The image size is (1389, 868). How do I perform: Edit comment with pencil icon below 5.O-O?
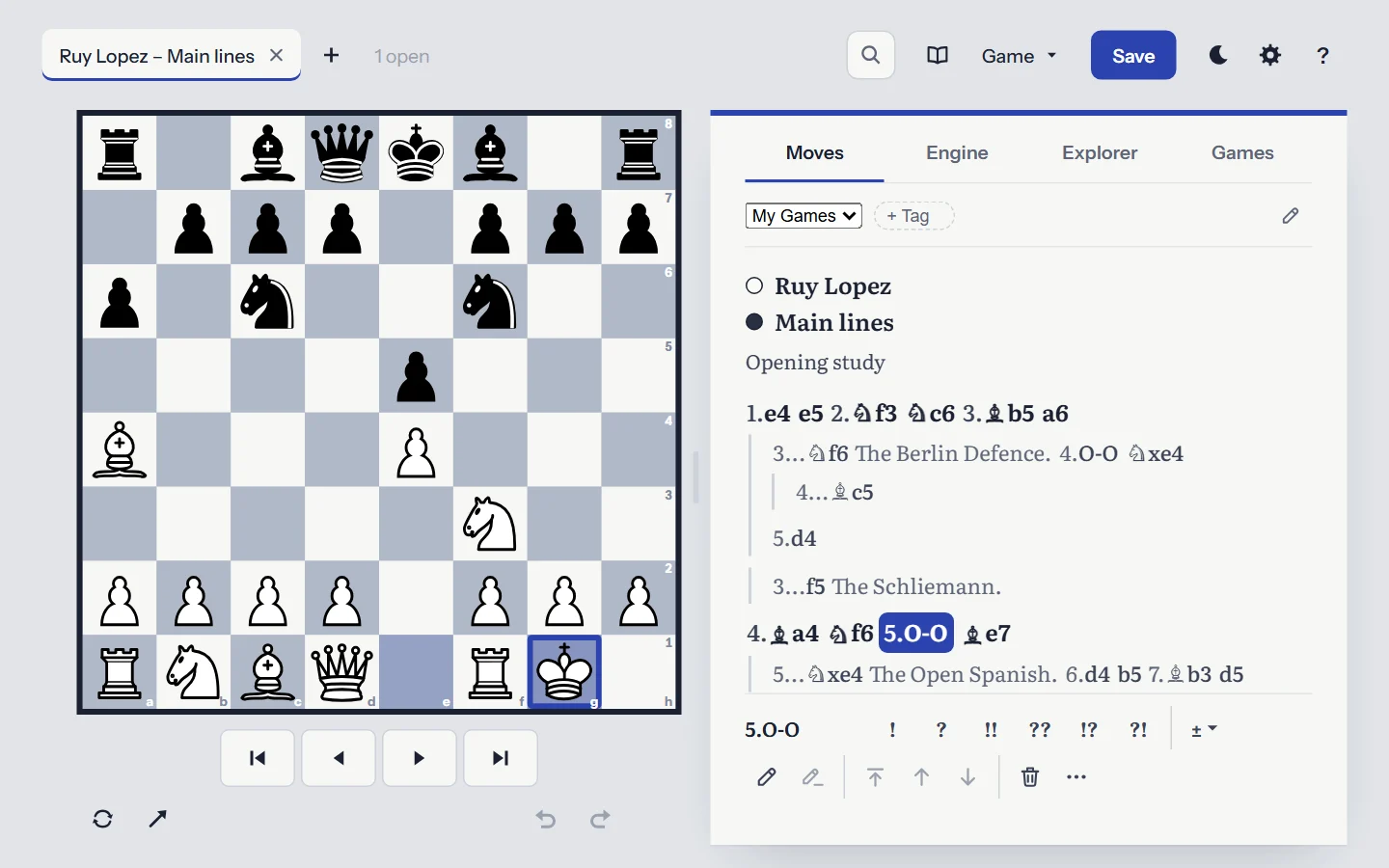pos(767,777)
